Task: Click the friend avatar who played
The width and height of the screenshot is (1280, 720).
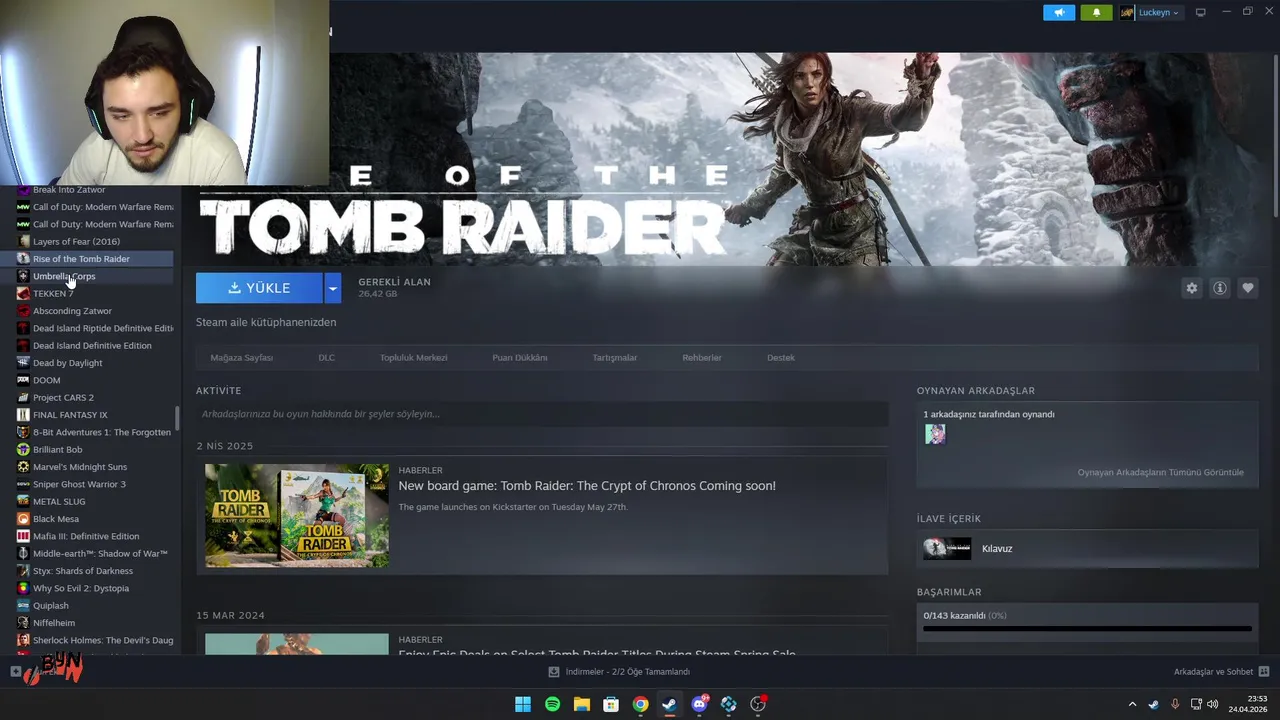Action: click(935, 434)
